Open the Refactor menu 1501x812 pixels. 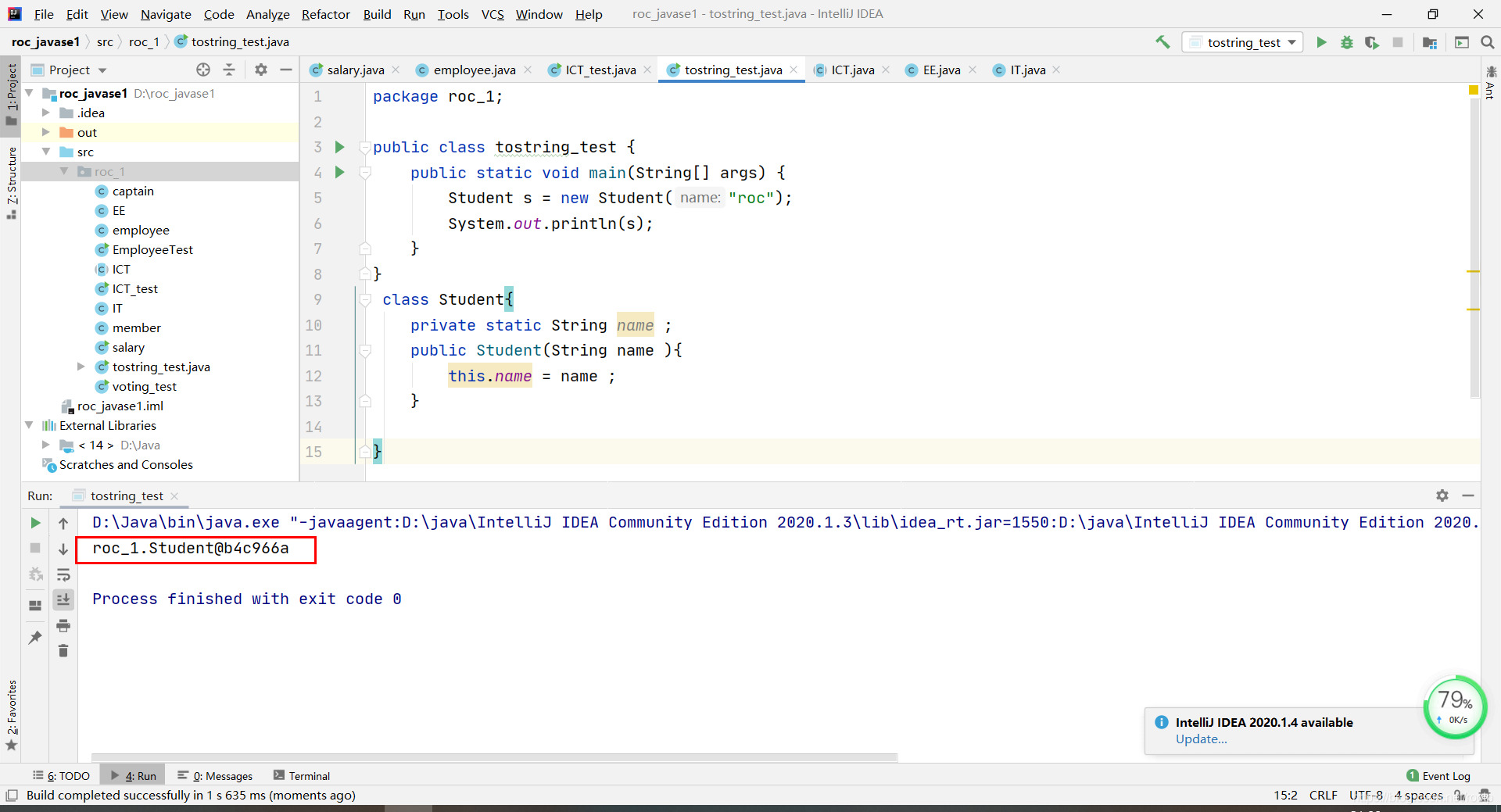tap(326, 14)
